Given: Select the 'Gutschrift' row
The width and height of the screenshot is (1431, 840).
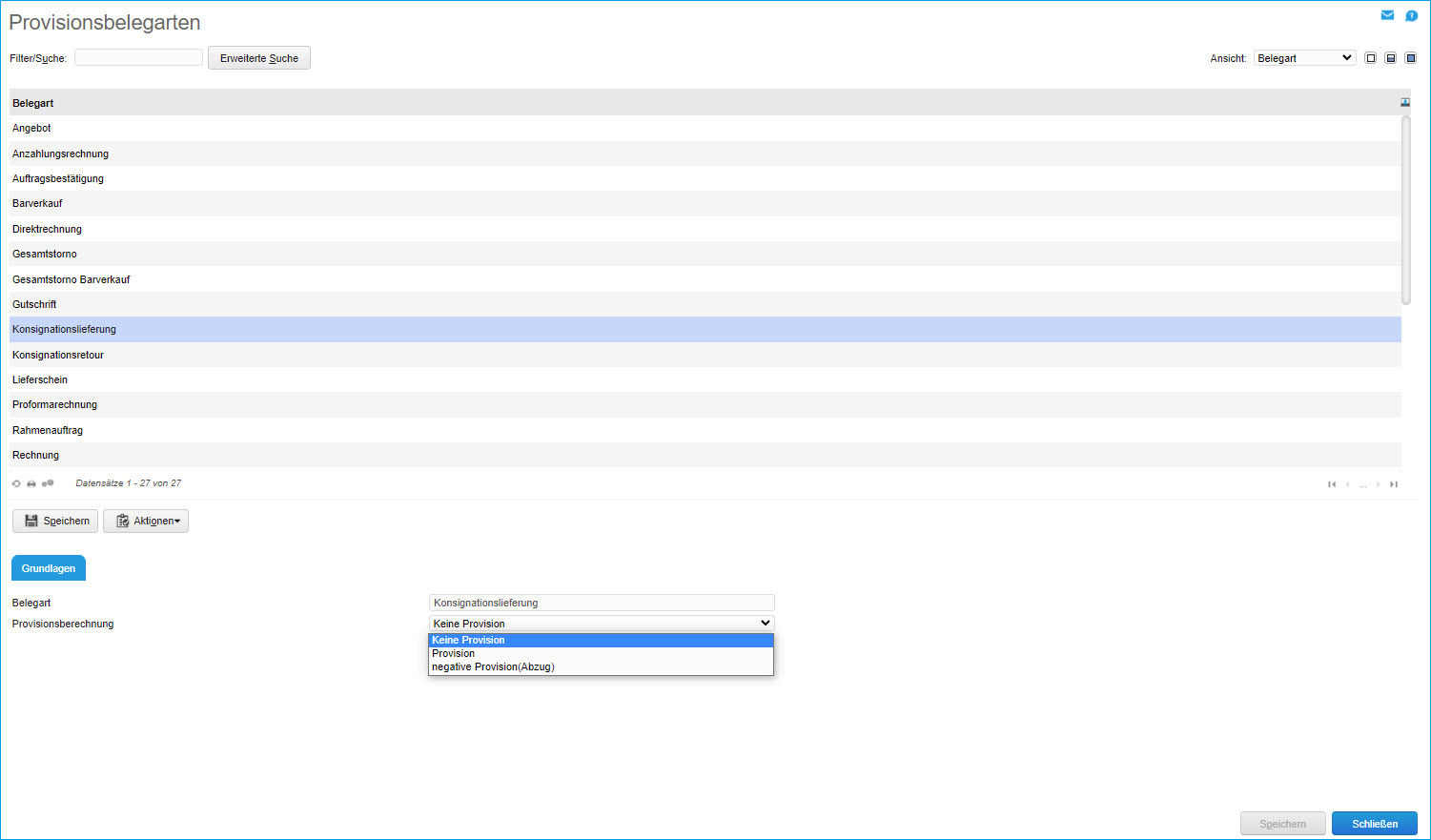Looking at the screenshot, I should click(705, 304).
